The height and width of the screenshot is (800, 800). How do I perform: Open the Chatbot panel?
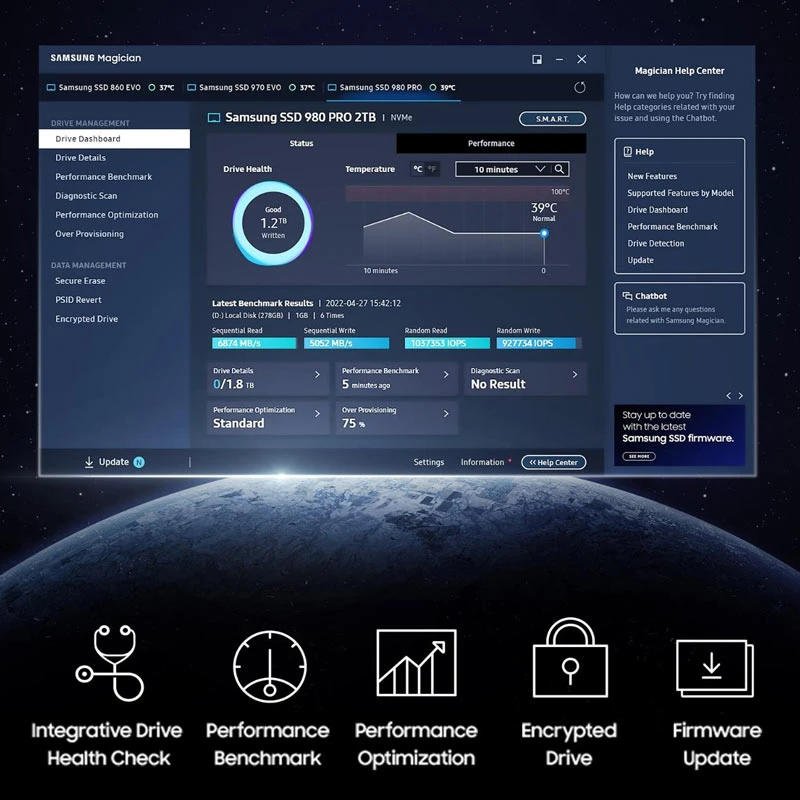coord(680,308)
